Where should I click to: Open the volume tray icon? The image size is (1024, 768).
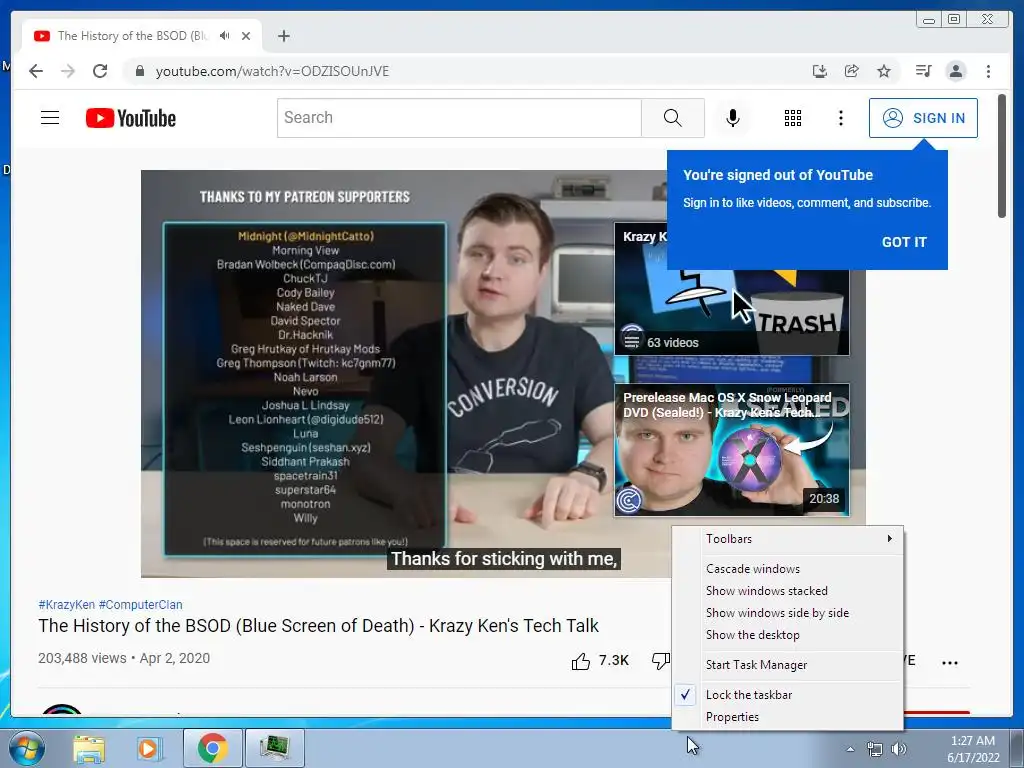(899, 749)
